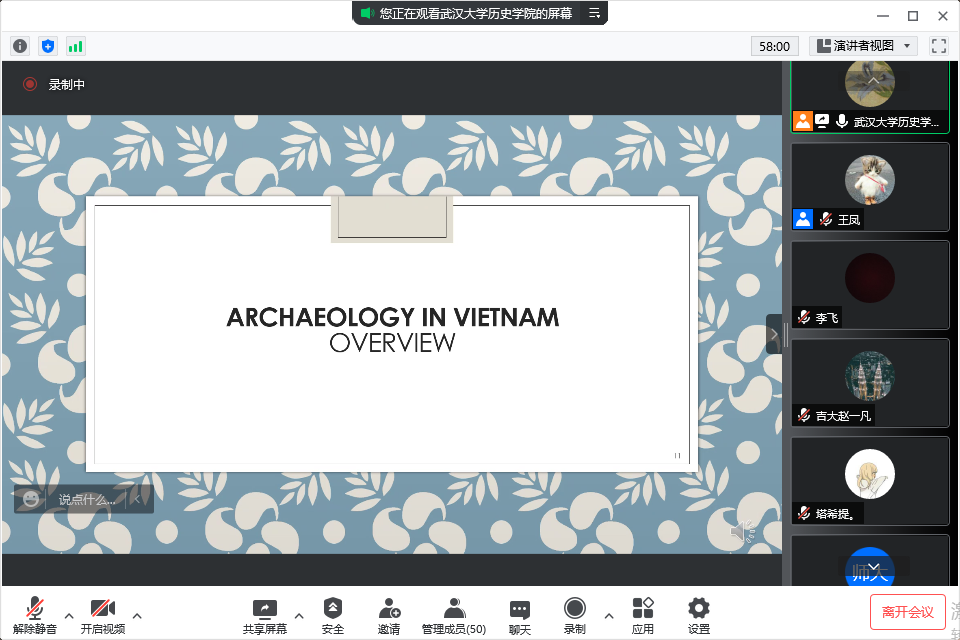Image resolution: width=960 pixels, height=640 pixels.
Task: Check the green network signal icon
Action: point(76,46)
